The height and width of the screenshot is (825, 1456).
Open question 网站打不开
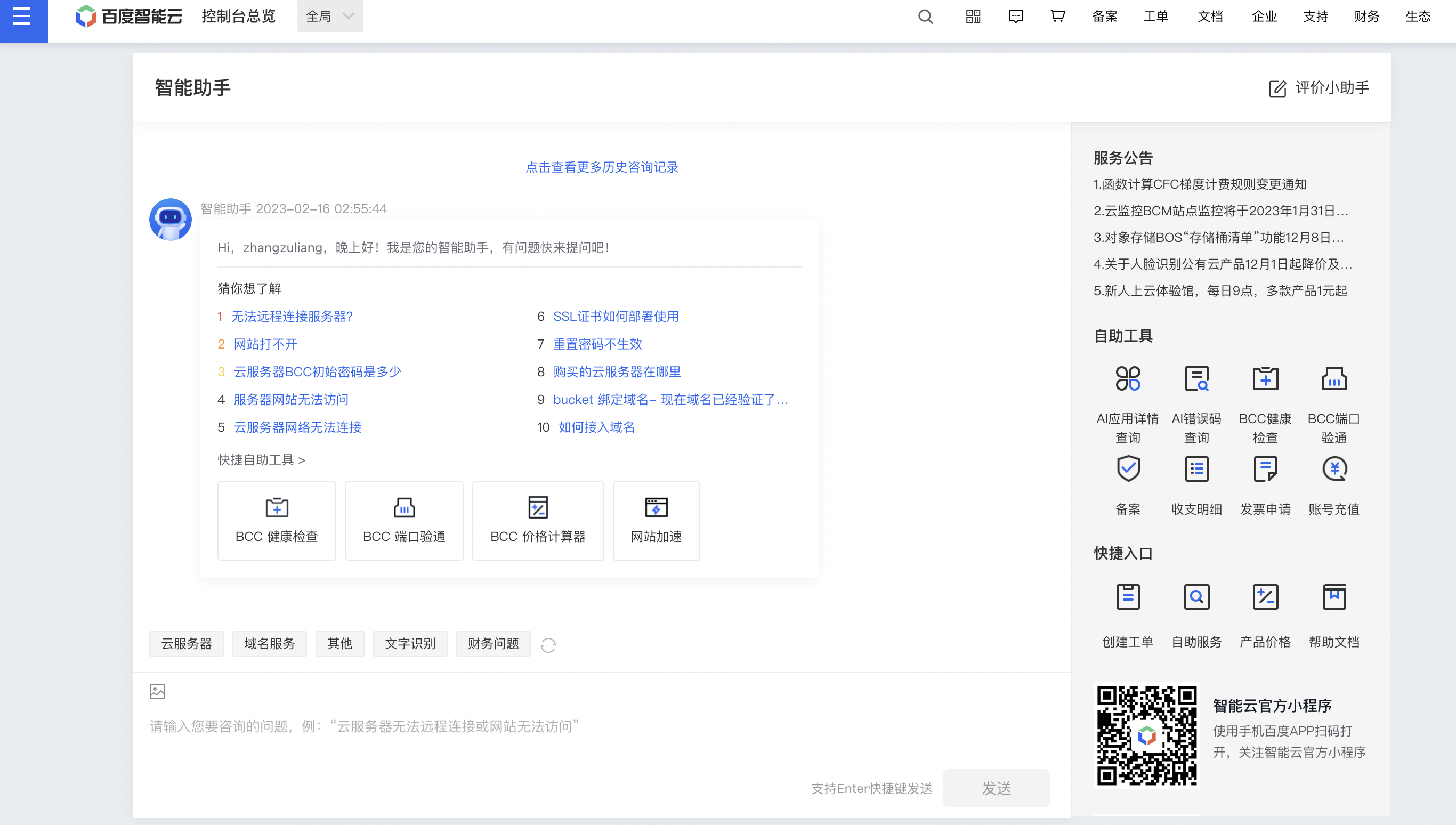pyautogui.click(x=265, y=344)
